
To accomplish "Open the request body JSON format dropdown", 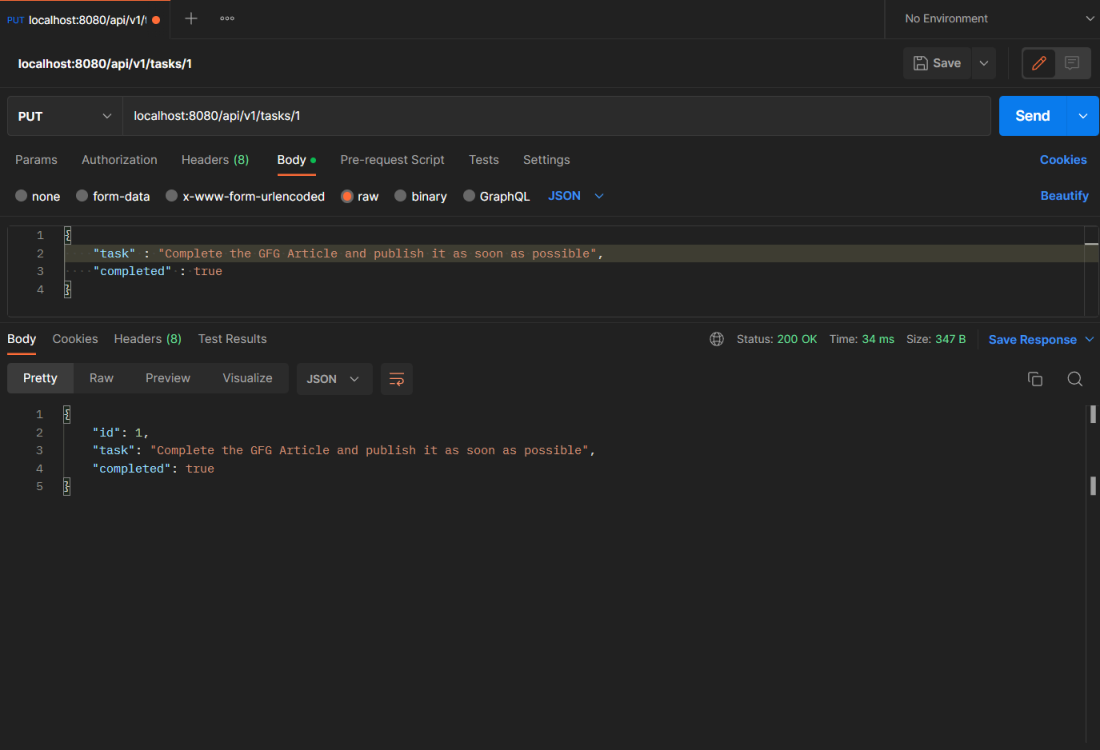I will click(x=576, y=196).
